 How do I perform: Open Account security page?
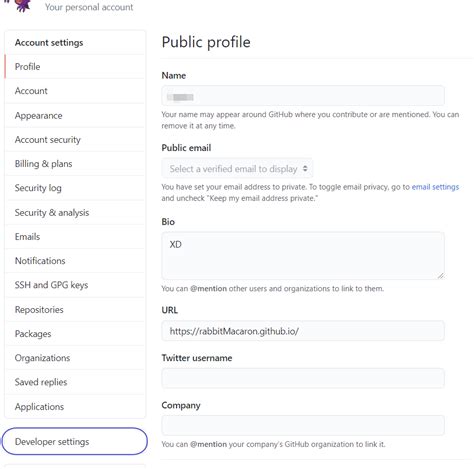coord(75,140)
